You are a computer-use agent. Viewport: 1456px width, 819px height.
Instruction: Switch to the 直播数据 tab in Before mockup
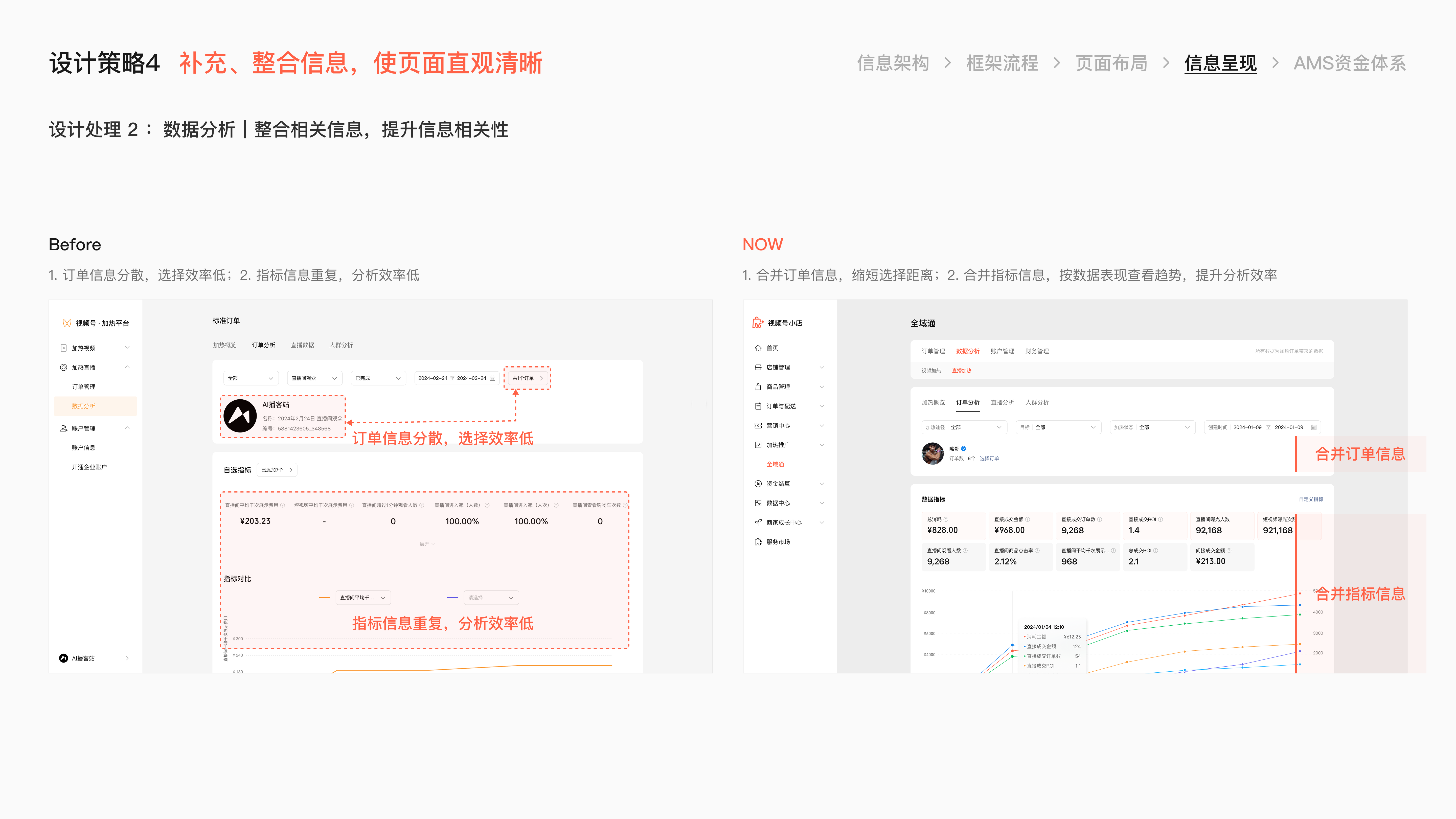pos(302,345)
